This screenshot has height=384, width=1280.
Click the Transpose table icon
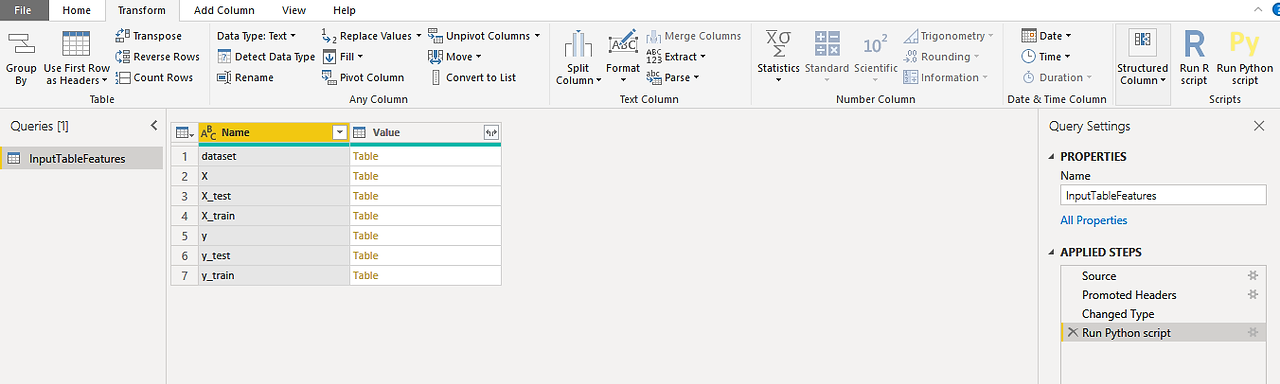tap(123, 36)
